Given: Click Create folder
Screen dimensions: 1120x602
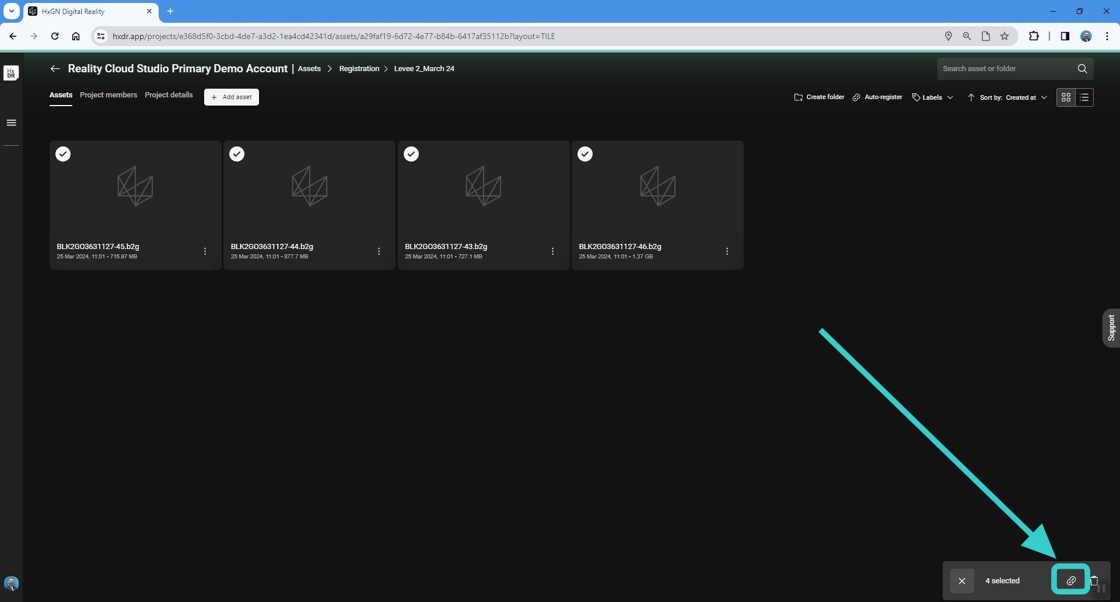Looking at the screenshot, I should 819,97.
